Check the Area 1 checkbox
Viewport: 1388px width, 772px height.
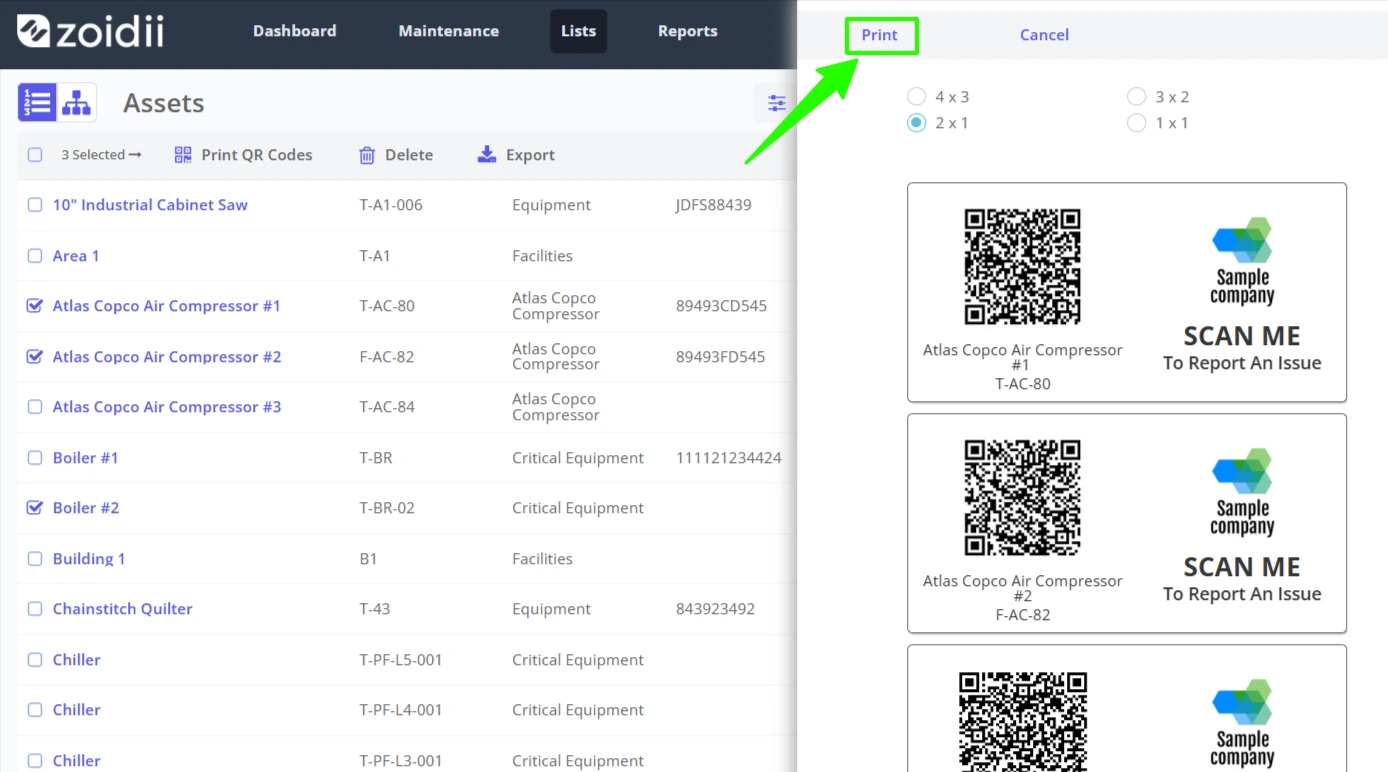35,256
